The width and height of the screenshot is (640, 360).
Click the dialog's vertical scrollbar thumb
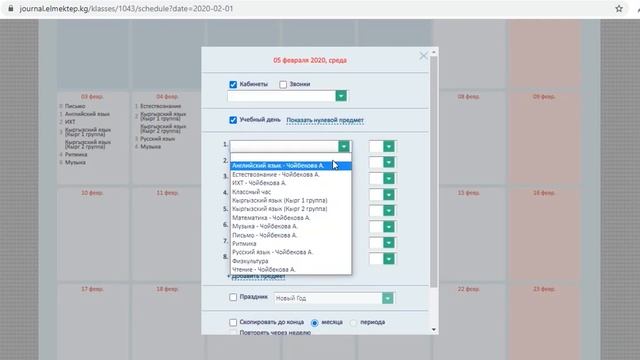433,171
